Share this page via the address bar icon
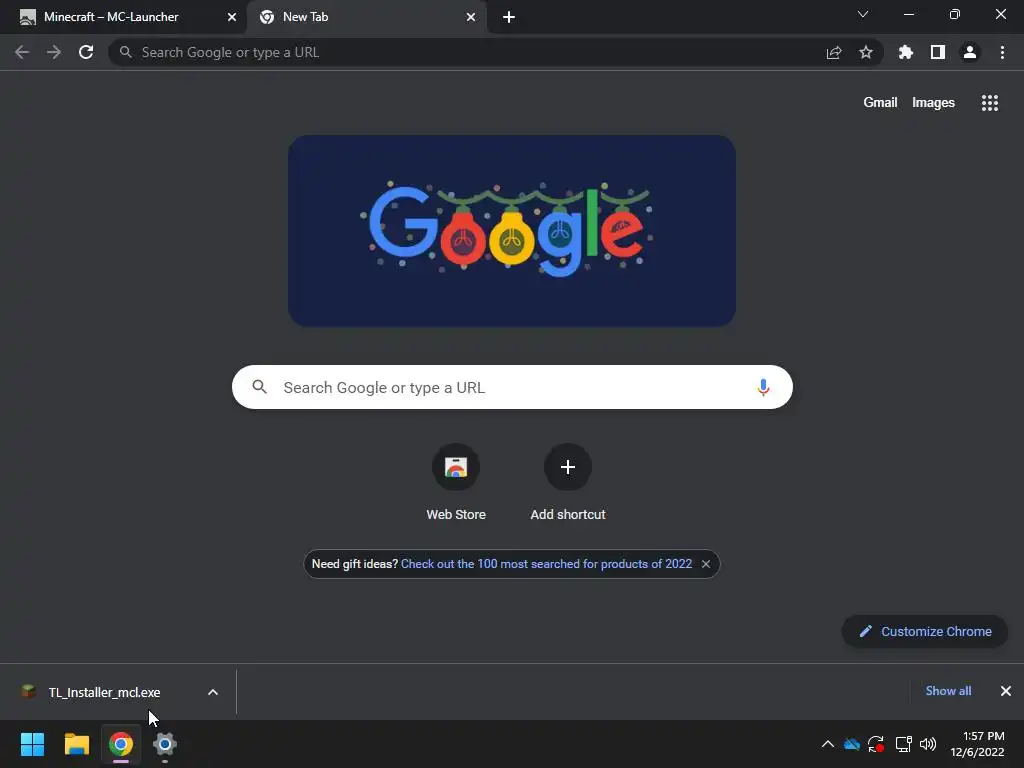The image size is (1024, 768). coord(834,52)
